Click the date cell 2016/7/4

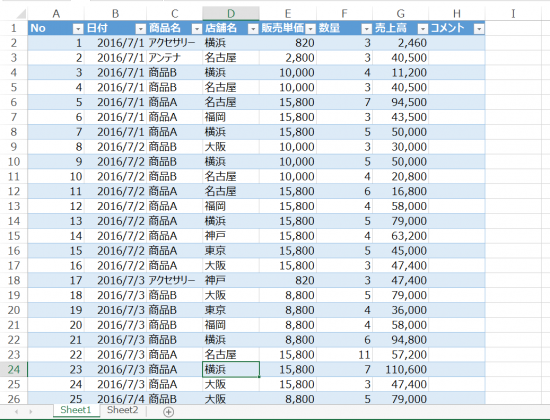(x=115, y=399)
